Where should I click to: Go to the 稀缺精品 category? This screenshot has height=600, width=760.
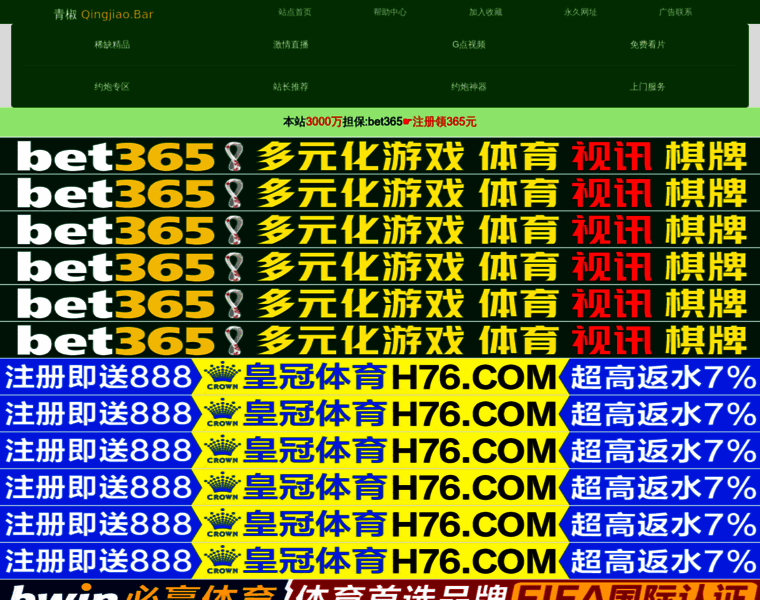[112, 45]
